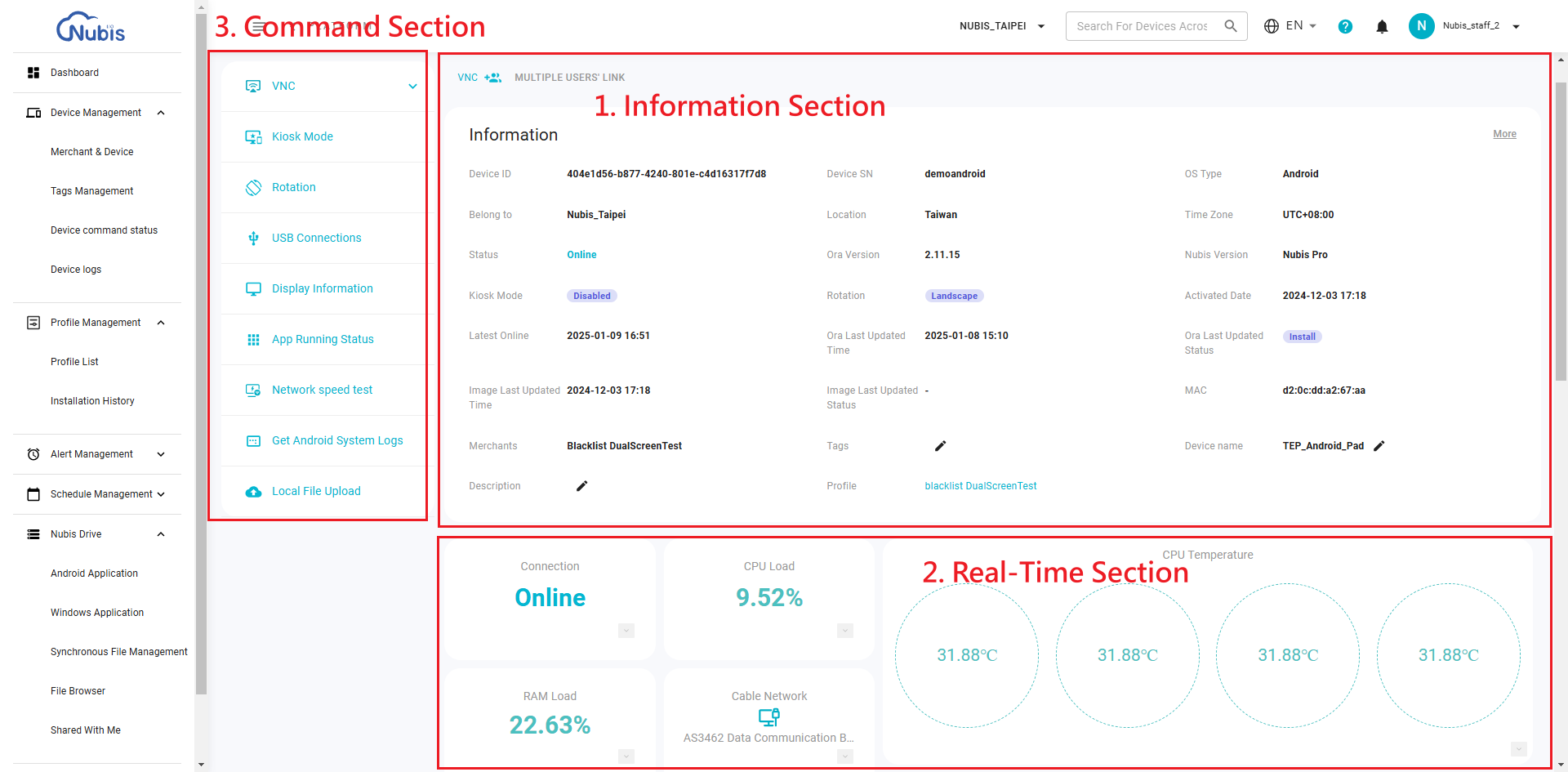Click the Alert Management clock icon
The image size is (1568, 772).
coord(33,454)
